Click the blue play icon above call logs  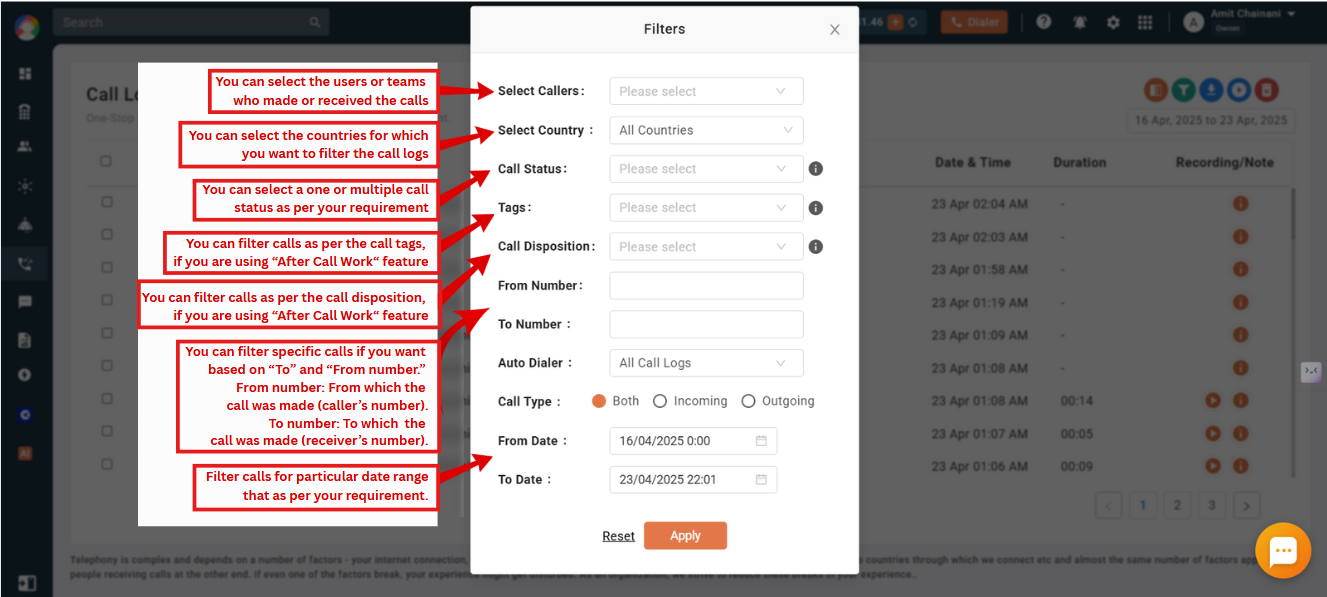1238,90
